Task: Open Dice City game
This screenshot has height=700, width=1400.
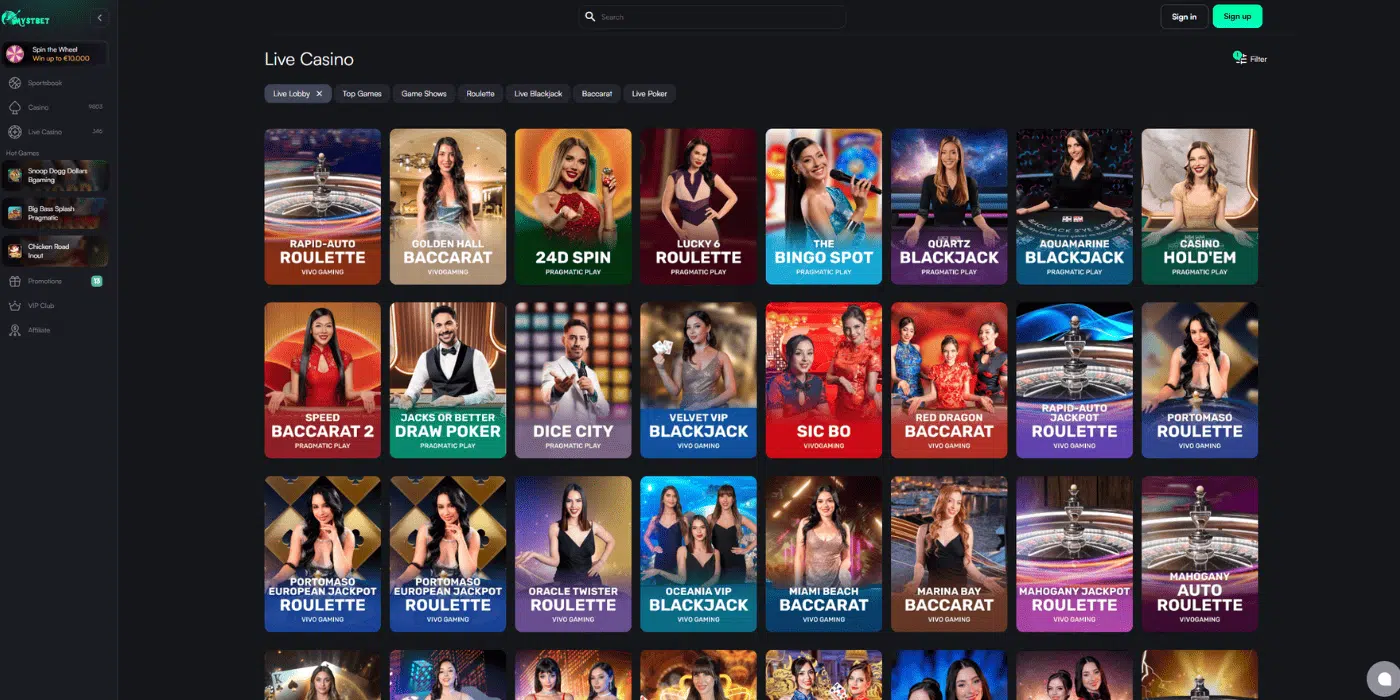Action: (x=573, y=380)
